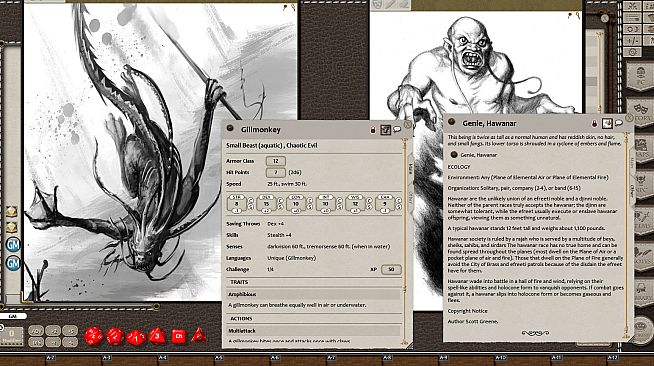Click Strength check C circle
Screen dimensions: 654x366
251,201
